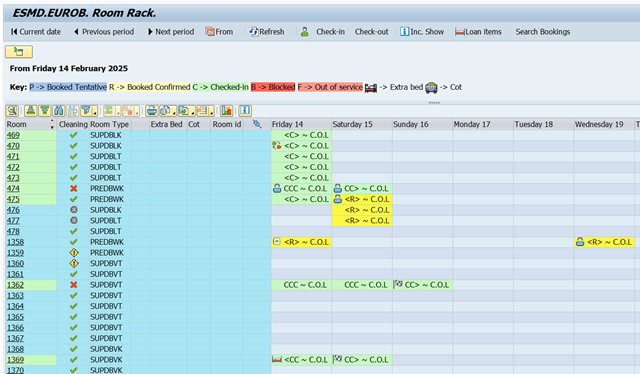Click Inc. Show in the toolbar
The height and width of the screenshot is (374, 640).
point(422,32)
